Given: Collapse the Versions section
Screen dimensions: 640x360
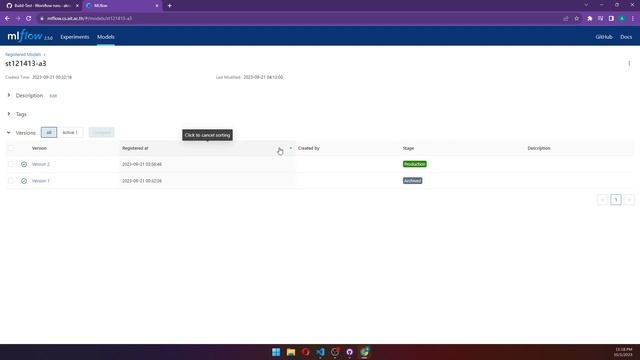Looking at the screenshot, I should [x=9, y=133].
